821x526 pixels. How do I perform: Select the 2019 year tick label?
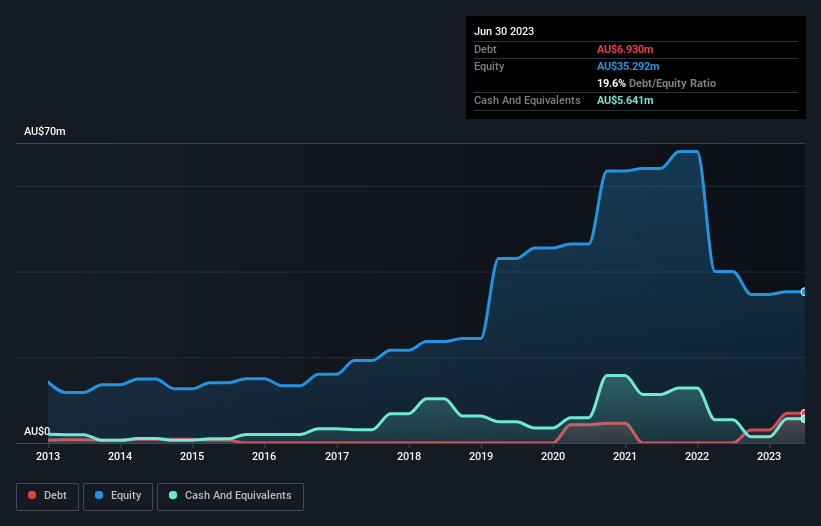(x=481, y=457)
